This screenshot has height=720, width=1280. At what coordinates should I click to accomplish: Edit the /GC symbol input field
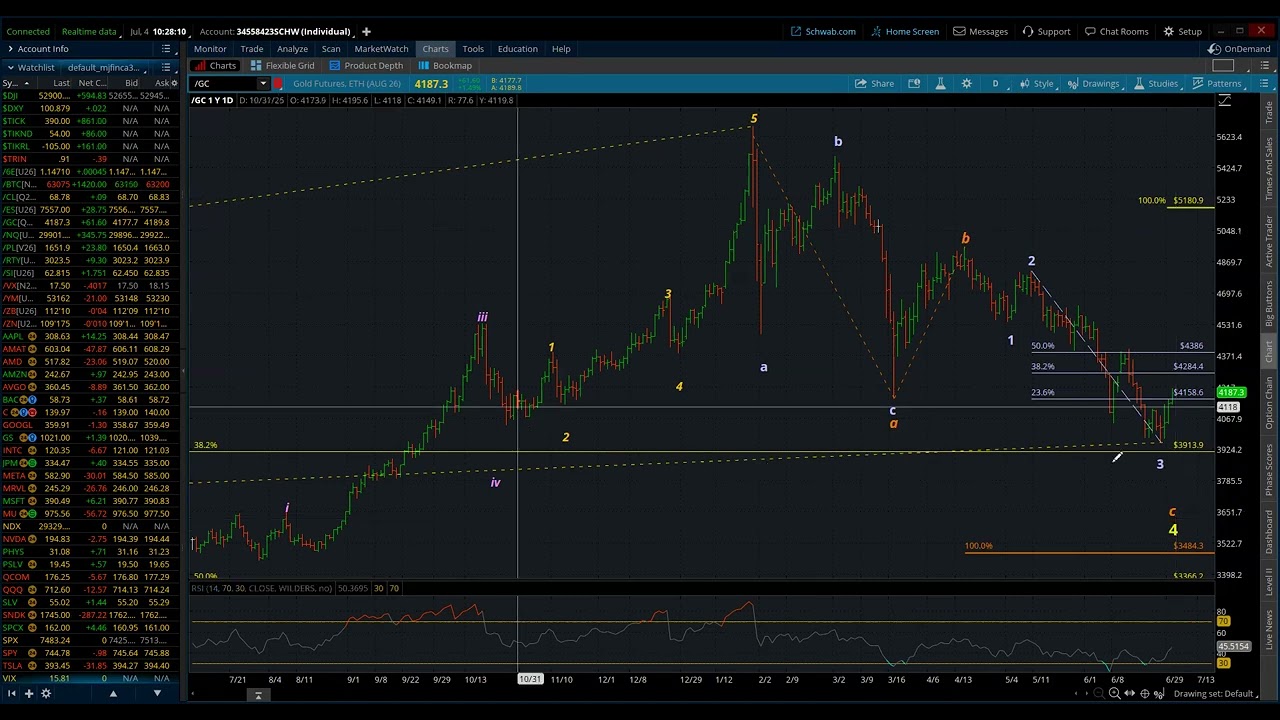pos(224,84)
